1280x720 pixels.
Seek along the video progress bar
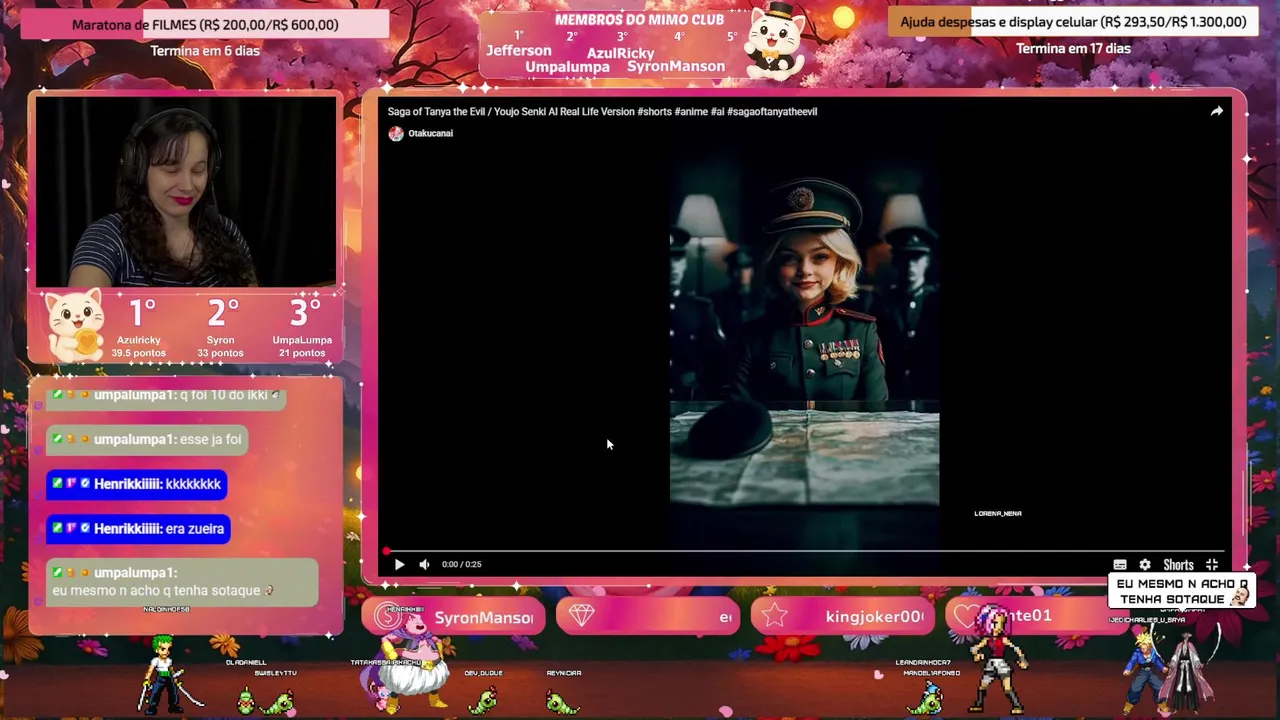[803, 551]
